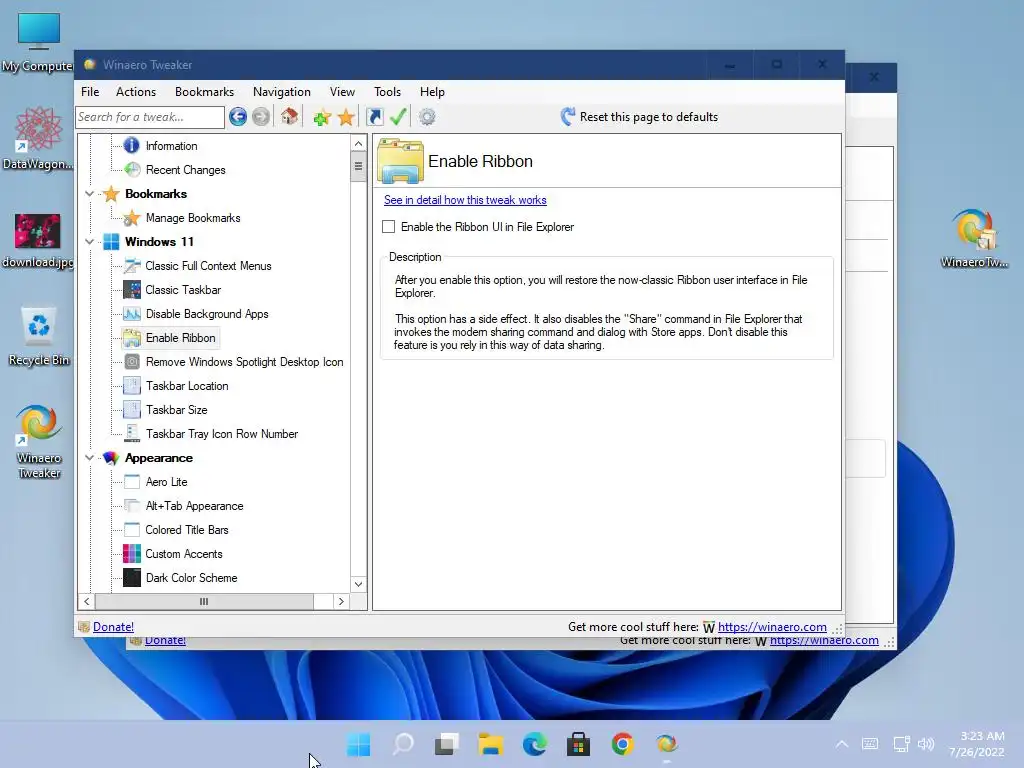Select the Appearance category label
This screenshot has width=1024, height=768.
tap(159, 458)
